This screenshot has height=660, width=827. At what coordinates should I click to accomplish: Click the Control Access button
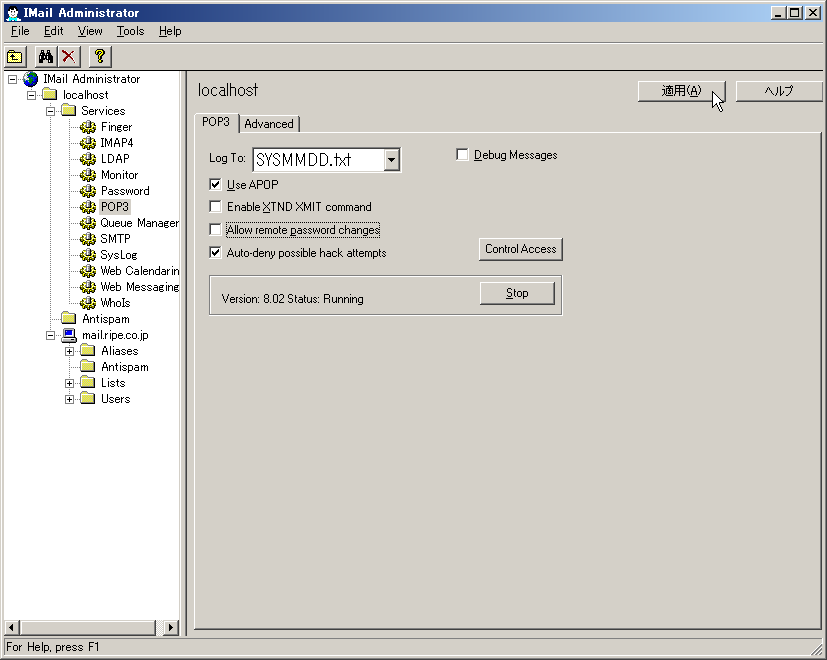tap(521, 249)
